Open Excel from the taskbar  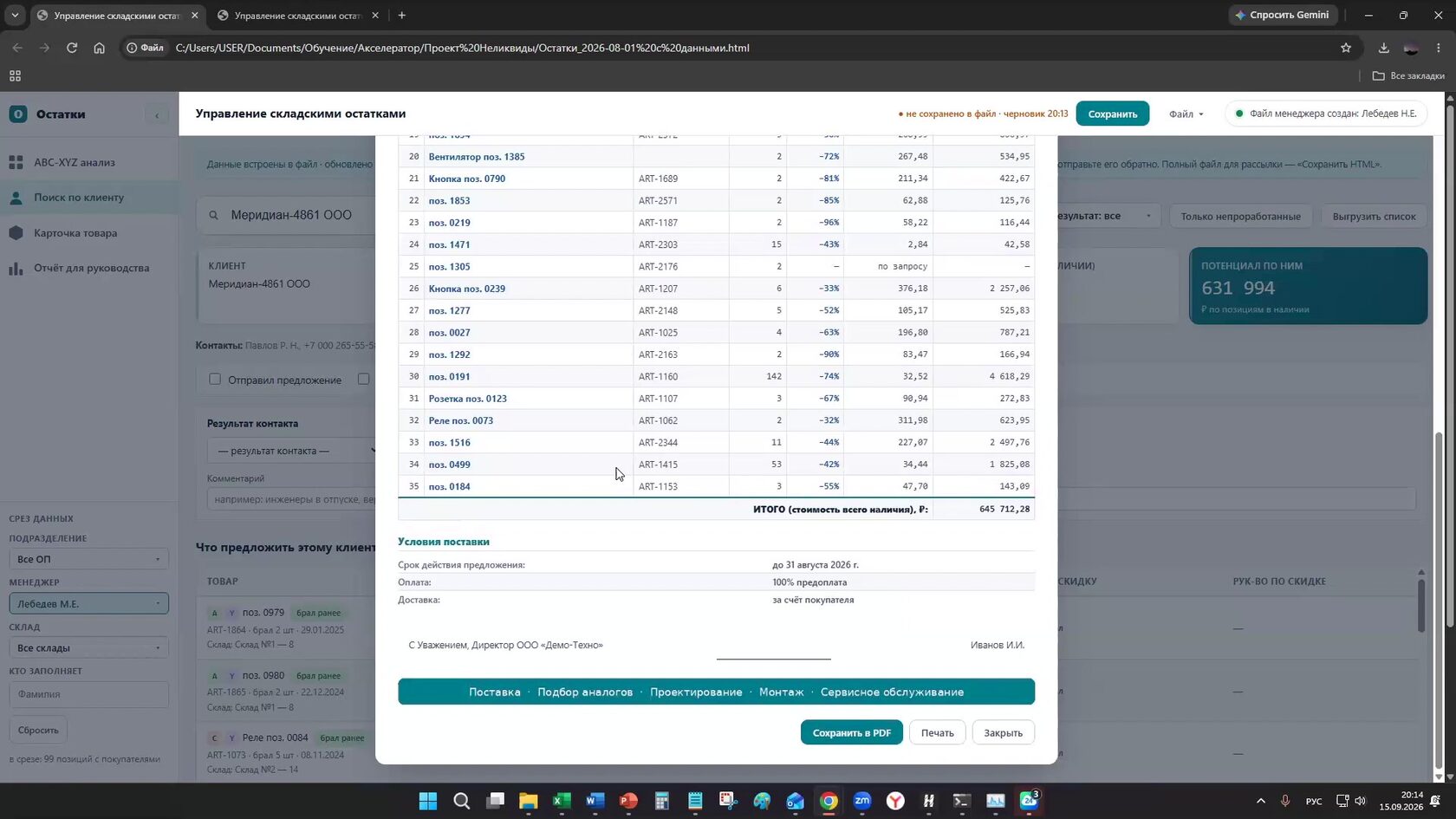(562, 801)
